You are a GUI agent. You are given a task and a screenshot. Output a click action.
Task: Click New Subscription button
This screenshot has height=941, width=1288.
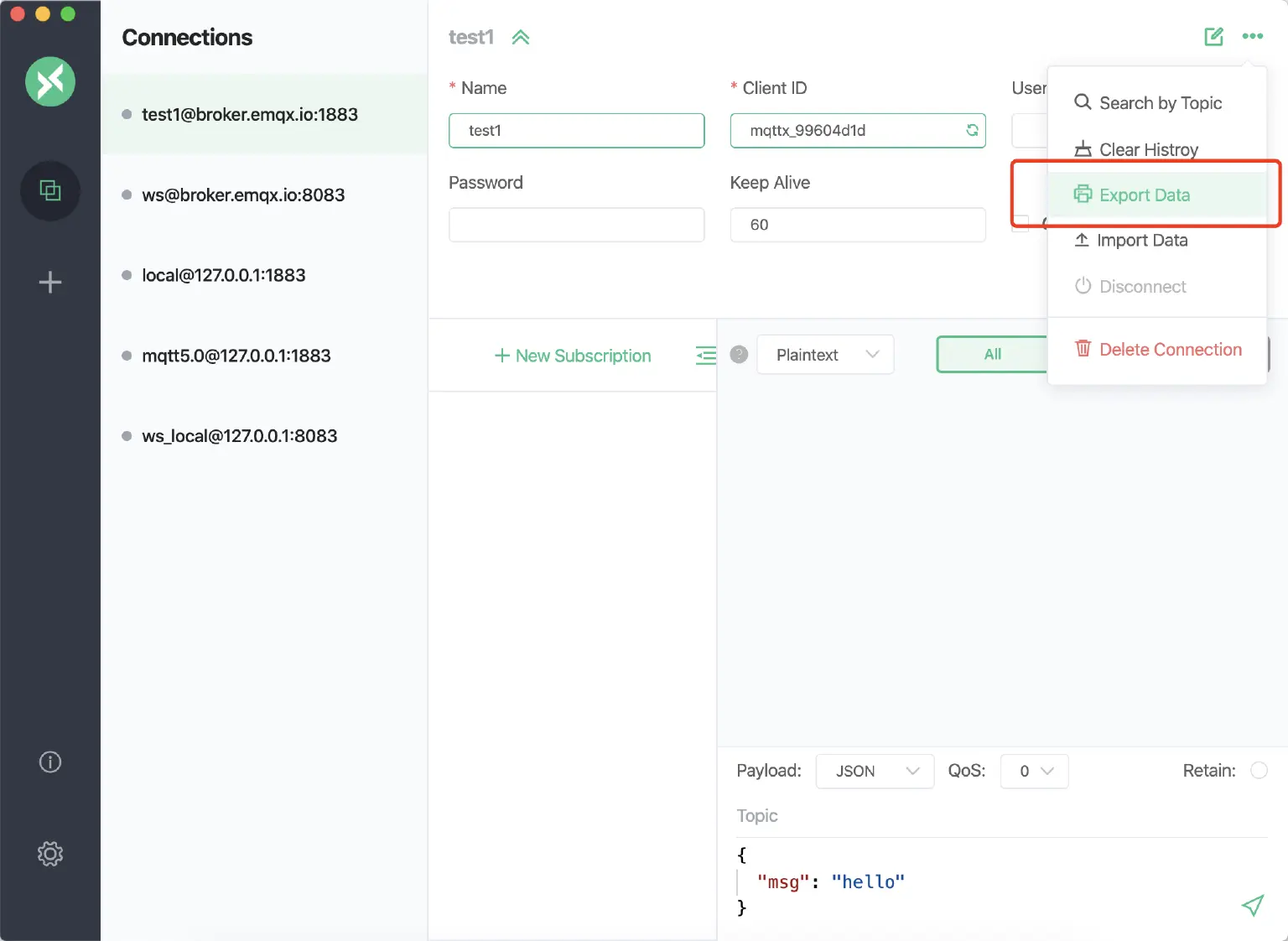[x=573, y=356]
